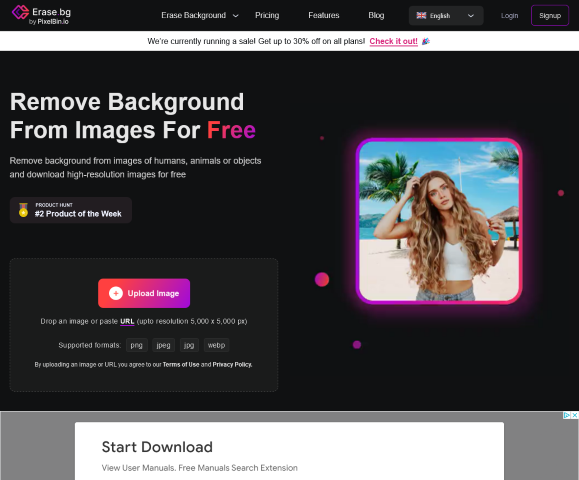This screenshot has width=579, height=480.
Task: Click the beach woman sample image
Action: (439, 221)
